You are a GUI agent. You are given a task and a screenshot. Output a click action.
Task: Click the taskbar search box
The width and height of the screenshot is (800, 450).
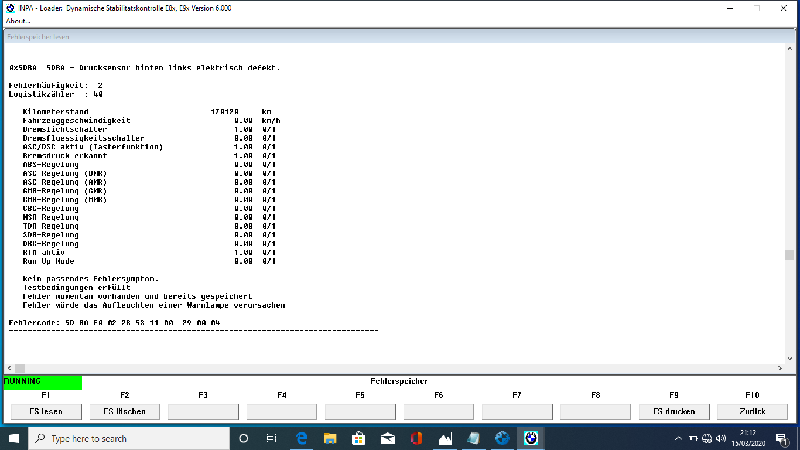coord(129,438)
